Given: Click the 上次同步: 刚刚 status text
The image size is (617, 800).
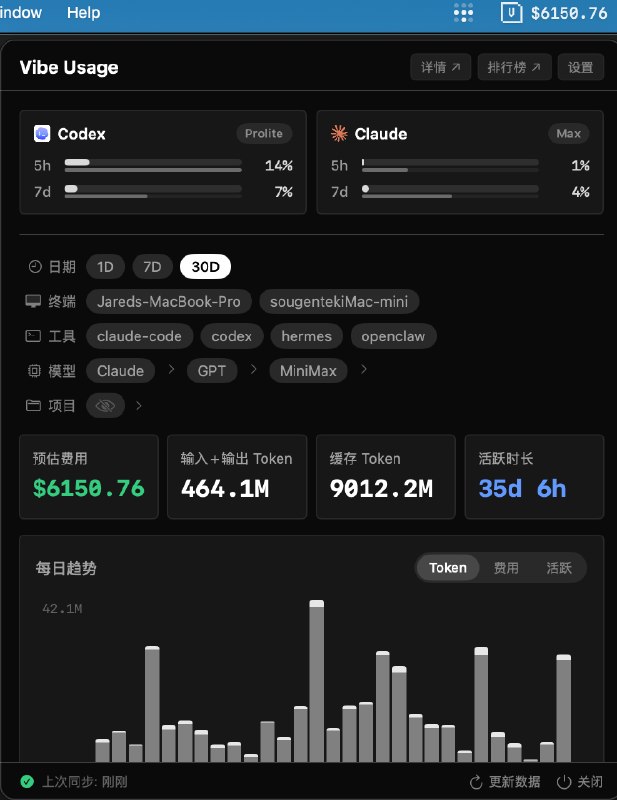Looking at the screenshot, I should click(x=85, y=782).
